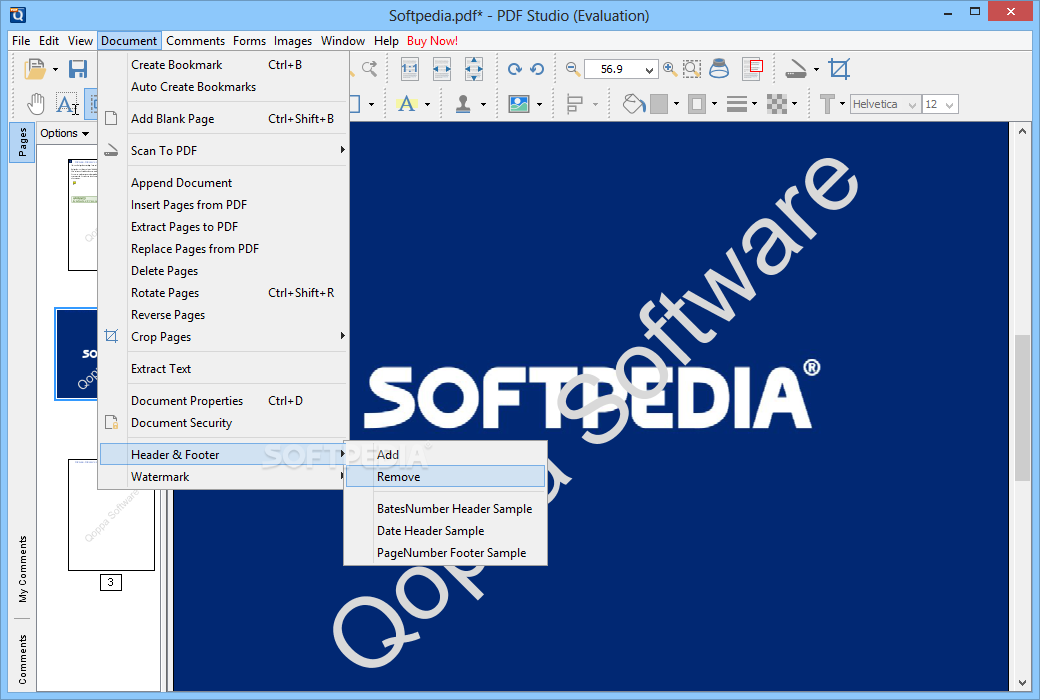Select PageNumber Footer Sample
Image resolution: width=1040 pixels, height=700 pixels.
point(445,553)
